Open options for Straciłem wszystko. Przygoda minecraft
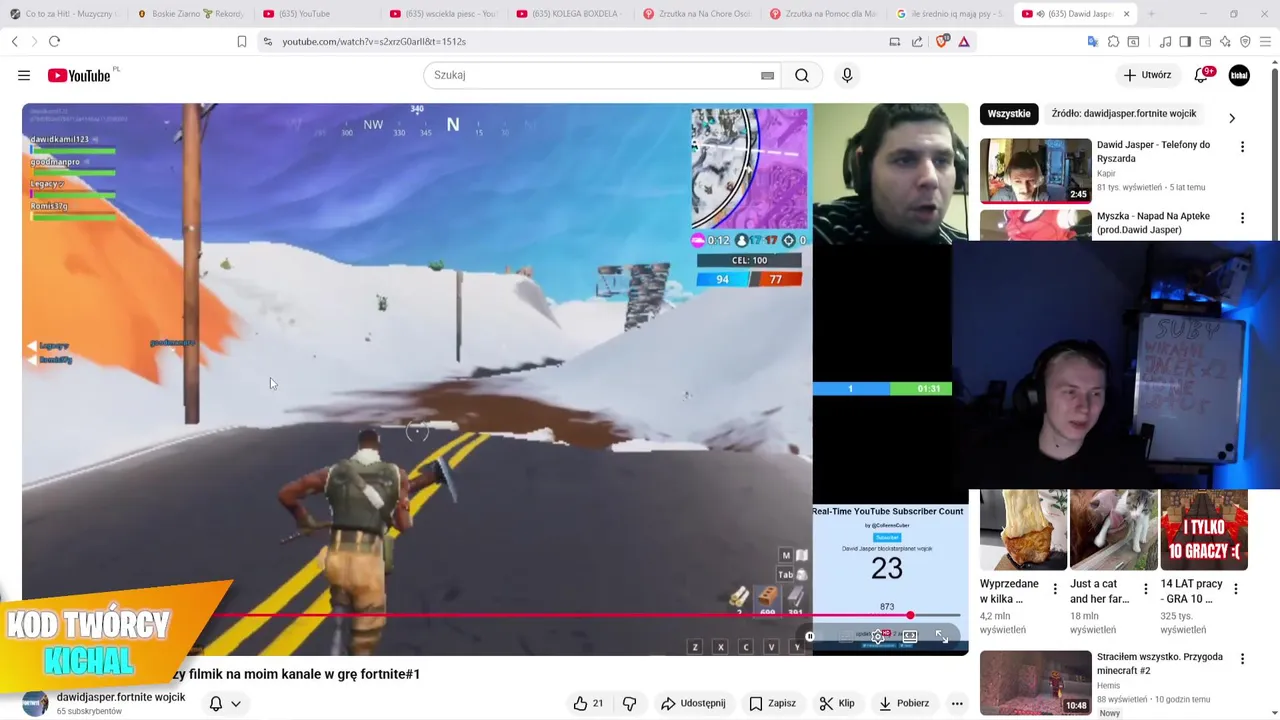1280x720 pixels. [x=1242, y=659]
